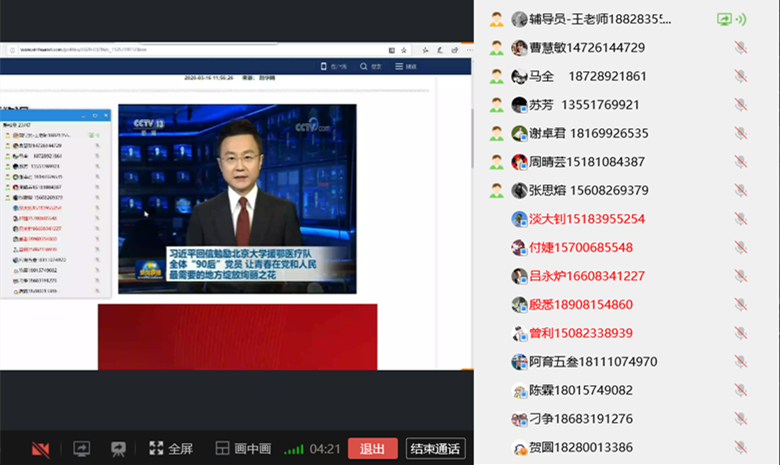Select participant 淡大钊 shown in red
Screen dimensions: 780x465
(x=586, y=219)
